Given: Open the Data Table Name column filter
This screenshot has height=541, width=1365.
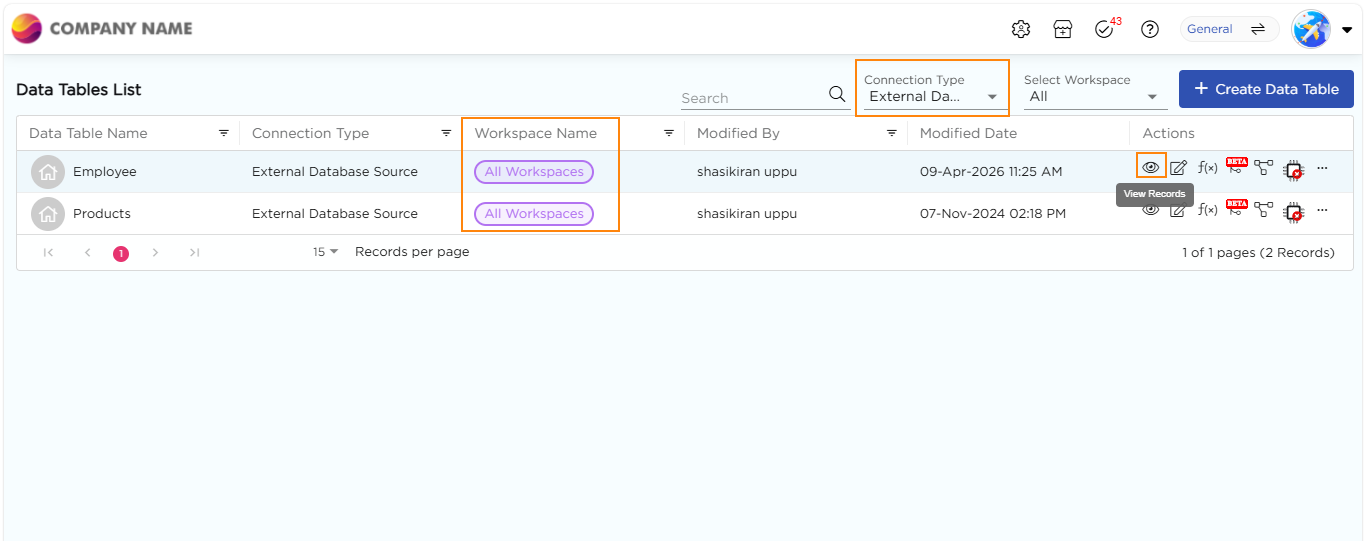Looking at the screenshot, I should [224, 133].
